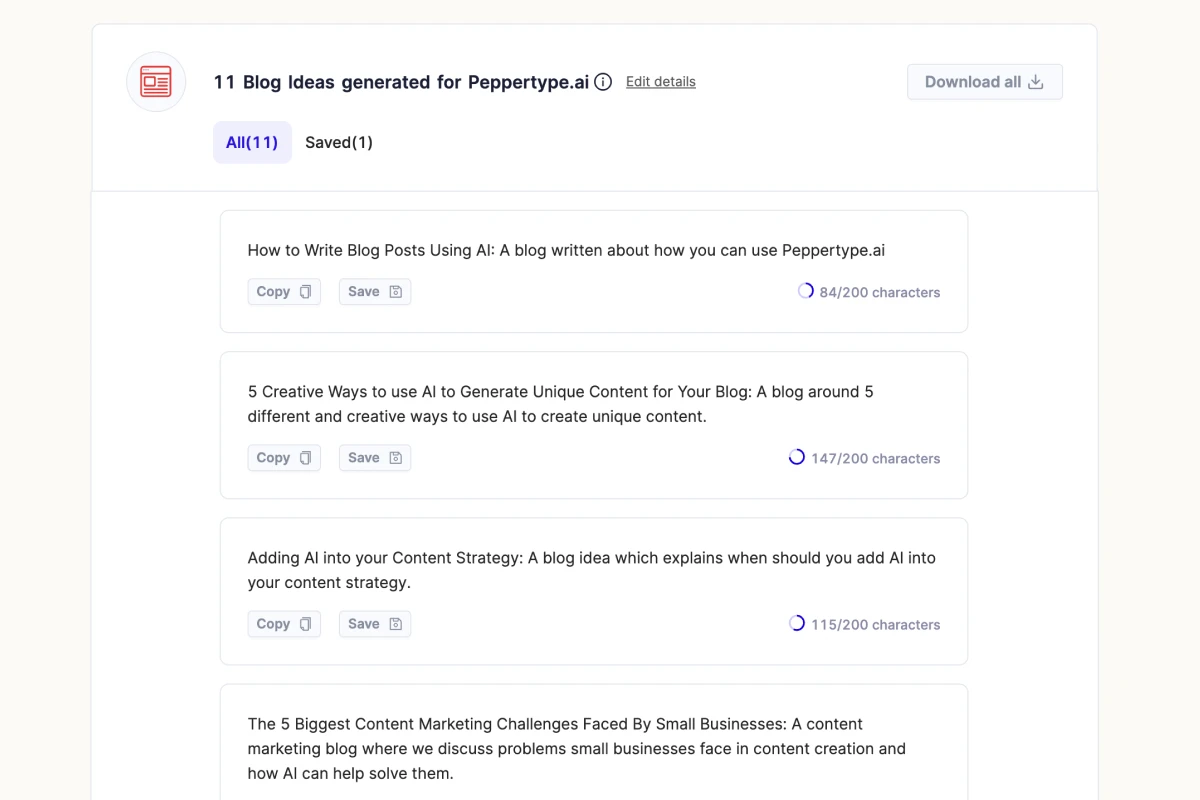This screenshot has height=800, width=1200.
Task: Click the 84/200 characters progress ring
Action: [x=805, y=291]
